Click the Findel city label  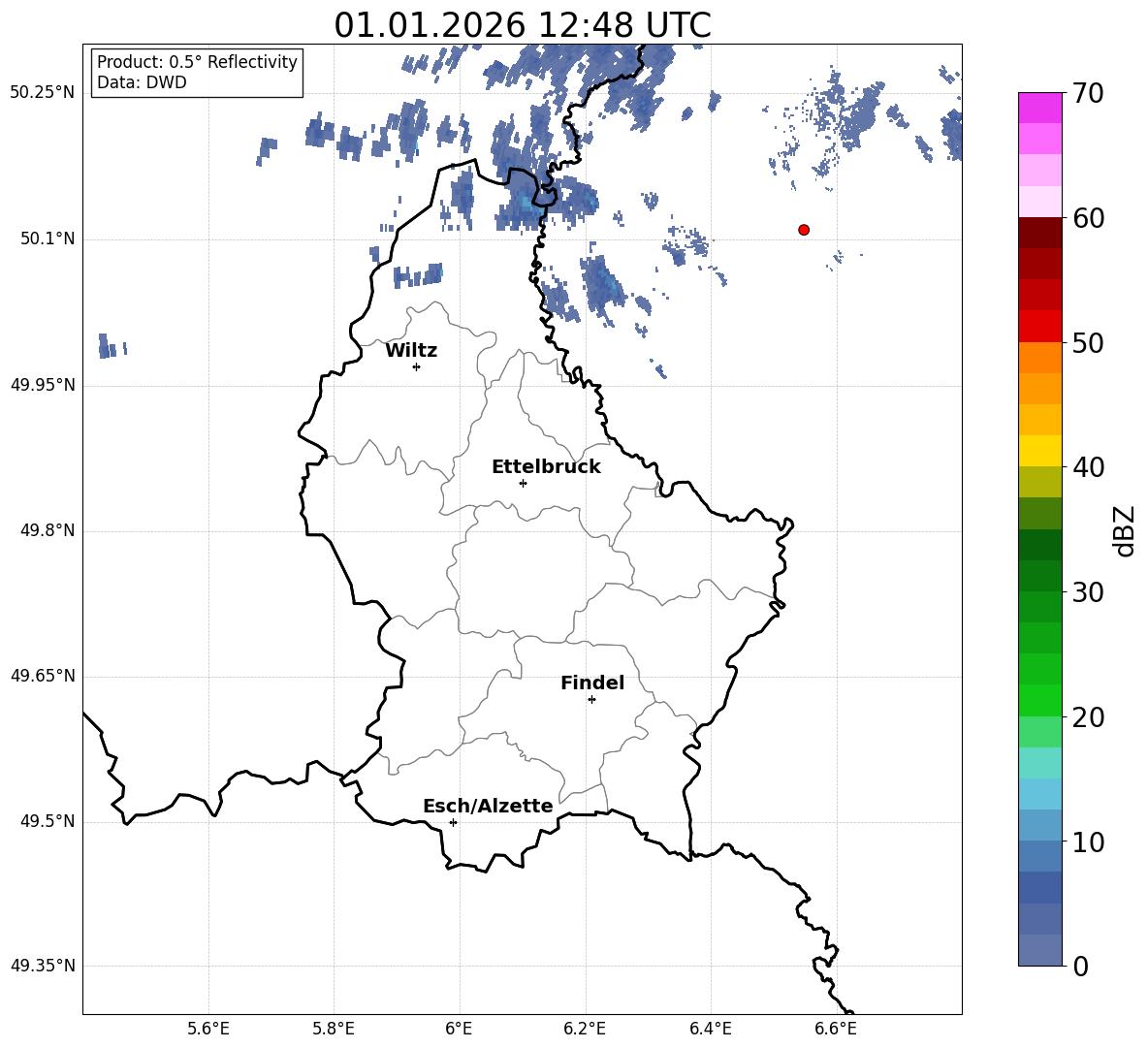[x=592, y=683]
